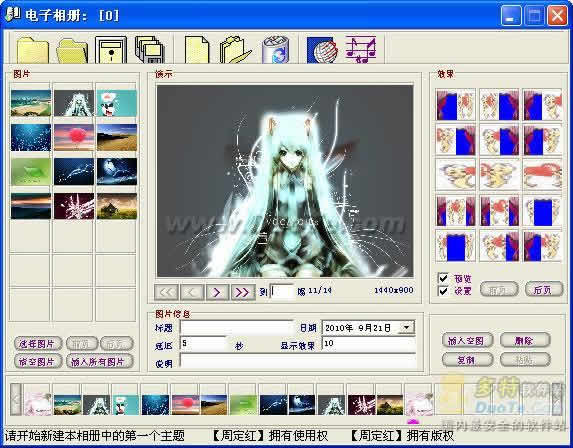Click the 标题 title input field

(237, 328)
